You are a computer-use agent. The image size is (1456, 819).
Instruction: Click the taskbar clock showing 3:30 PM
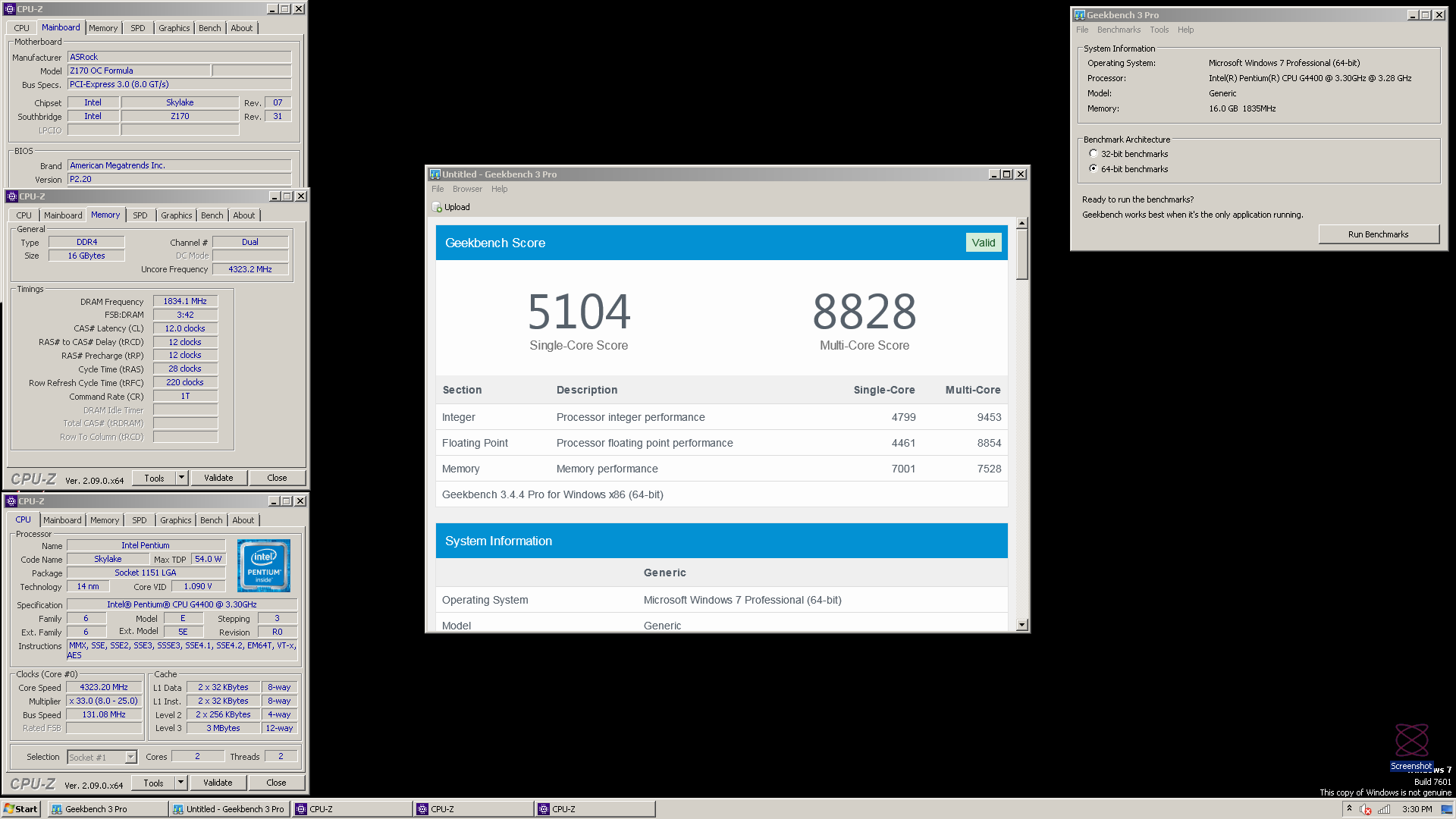pyautogui.click(x=1417, y=809)
